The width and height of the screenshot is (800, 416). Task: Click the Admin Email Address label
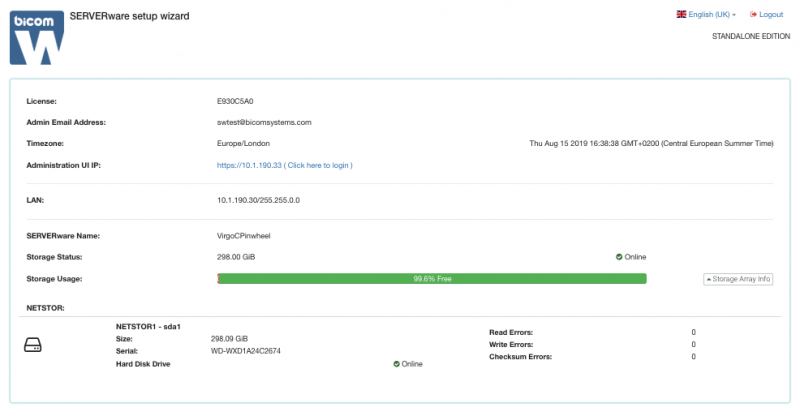tap(66, 123)
